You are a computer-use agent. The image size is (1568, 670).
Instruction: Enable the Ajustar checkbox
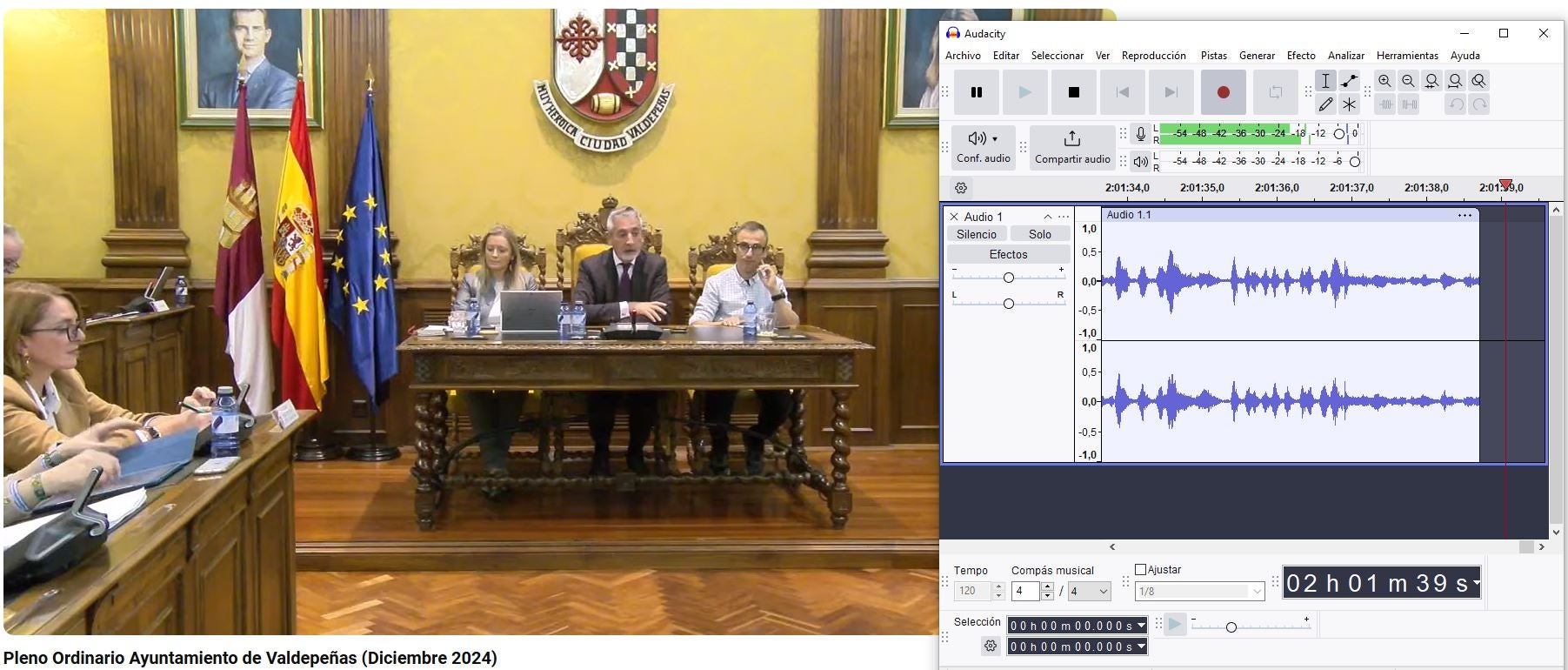1140,570
